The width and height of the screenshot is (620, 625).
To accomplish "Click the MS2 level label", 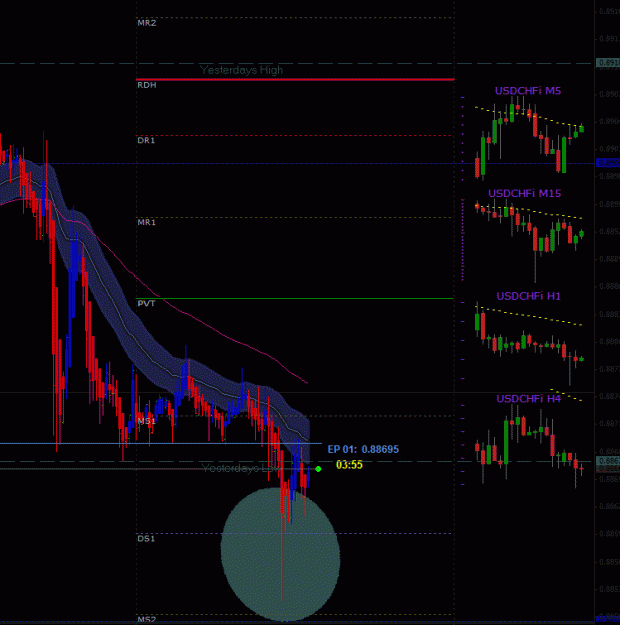I will pos(147,620).
